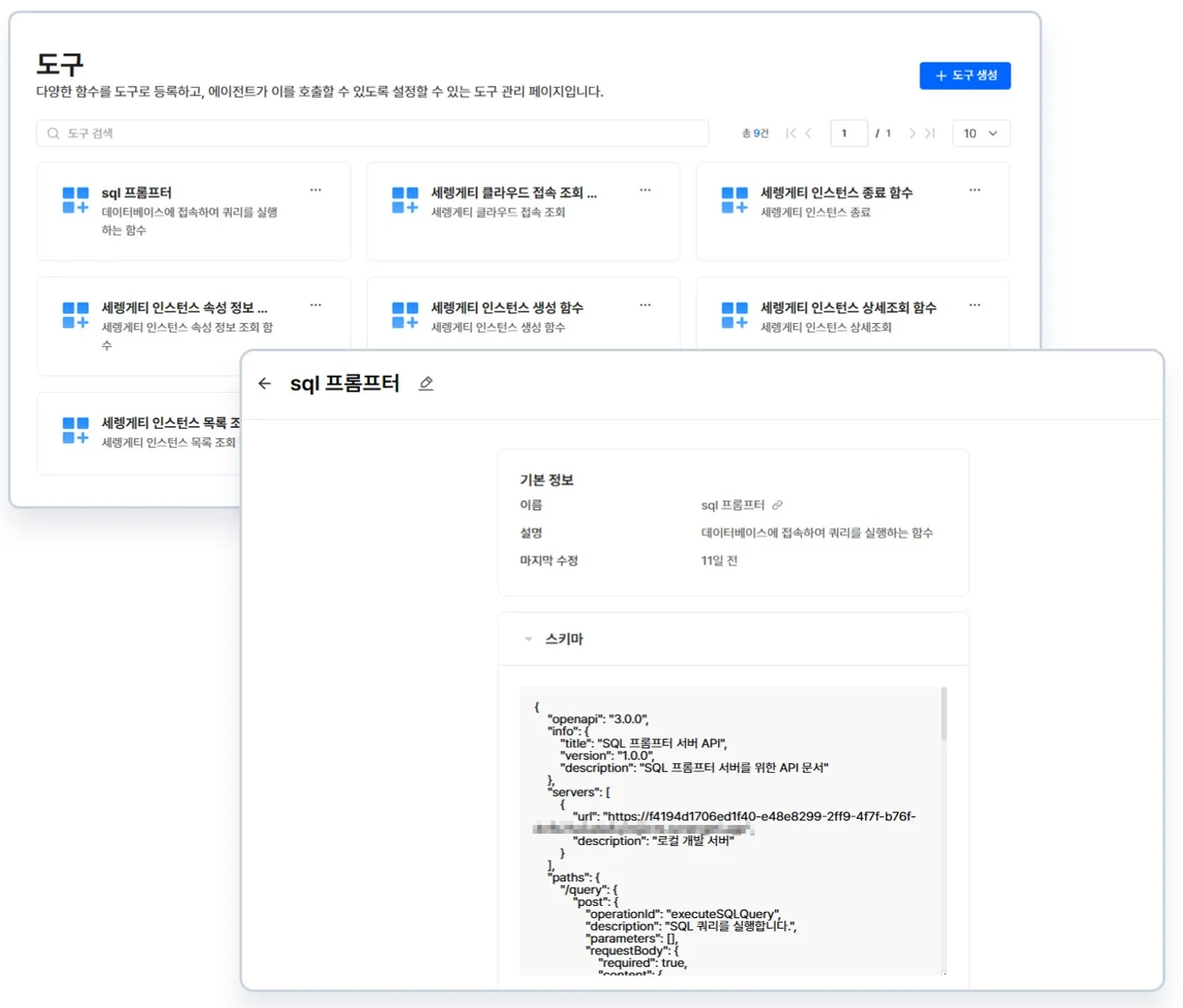Screen dimensions: 1183x1008
Task: Open more options on 세렝게티 인스턴스 종료 함수 card
Action: (x=974, y=190)
